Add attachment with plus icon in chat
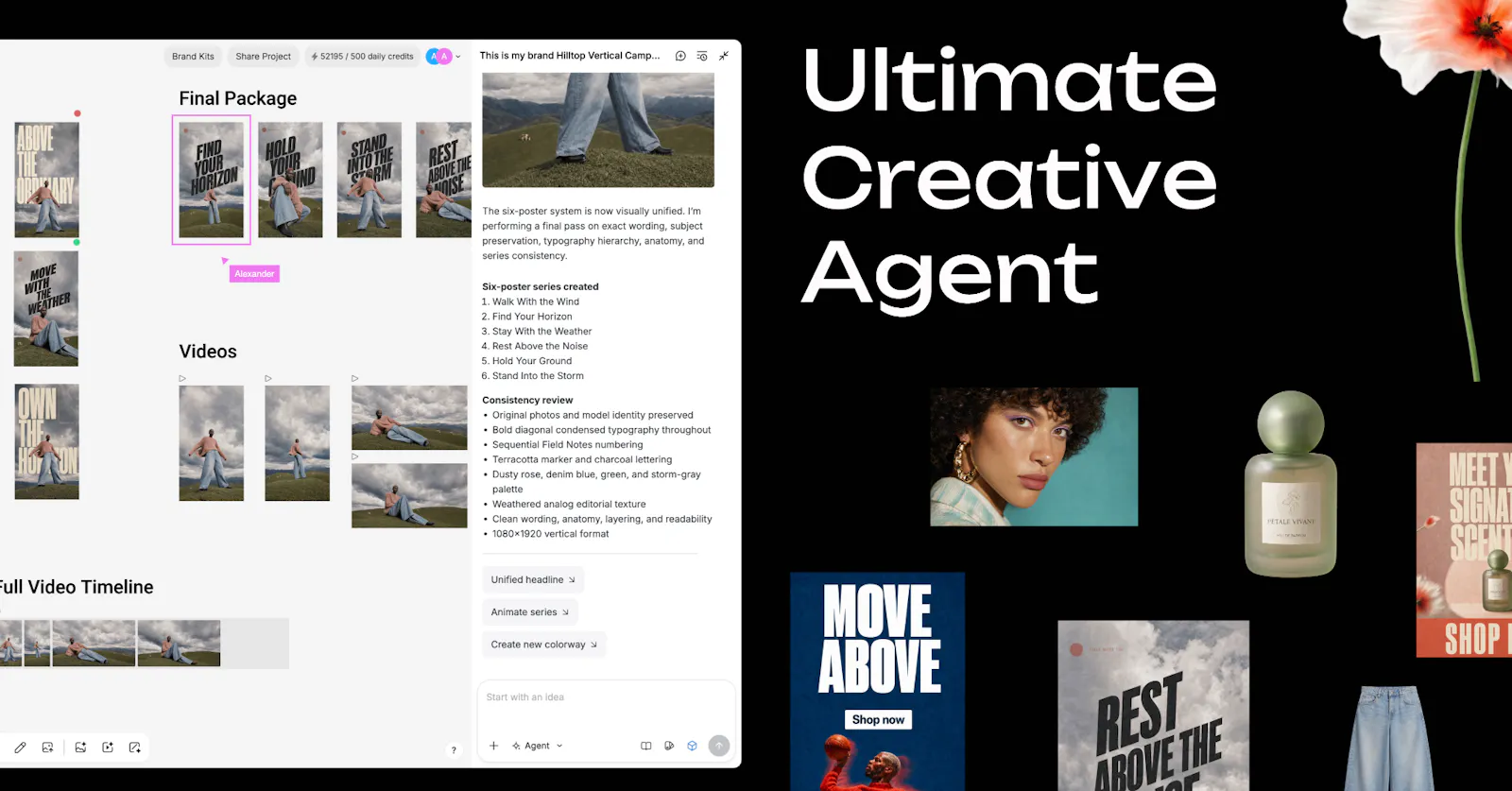The height and width of the screenshot is (791, 1512). (x=493, y=746)
